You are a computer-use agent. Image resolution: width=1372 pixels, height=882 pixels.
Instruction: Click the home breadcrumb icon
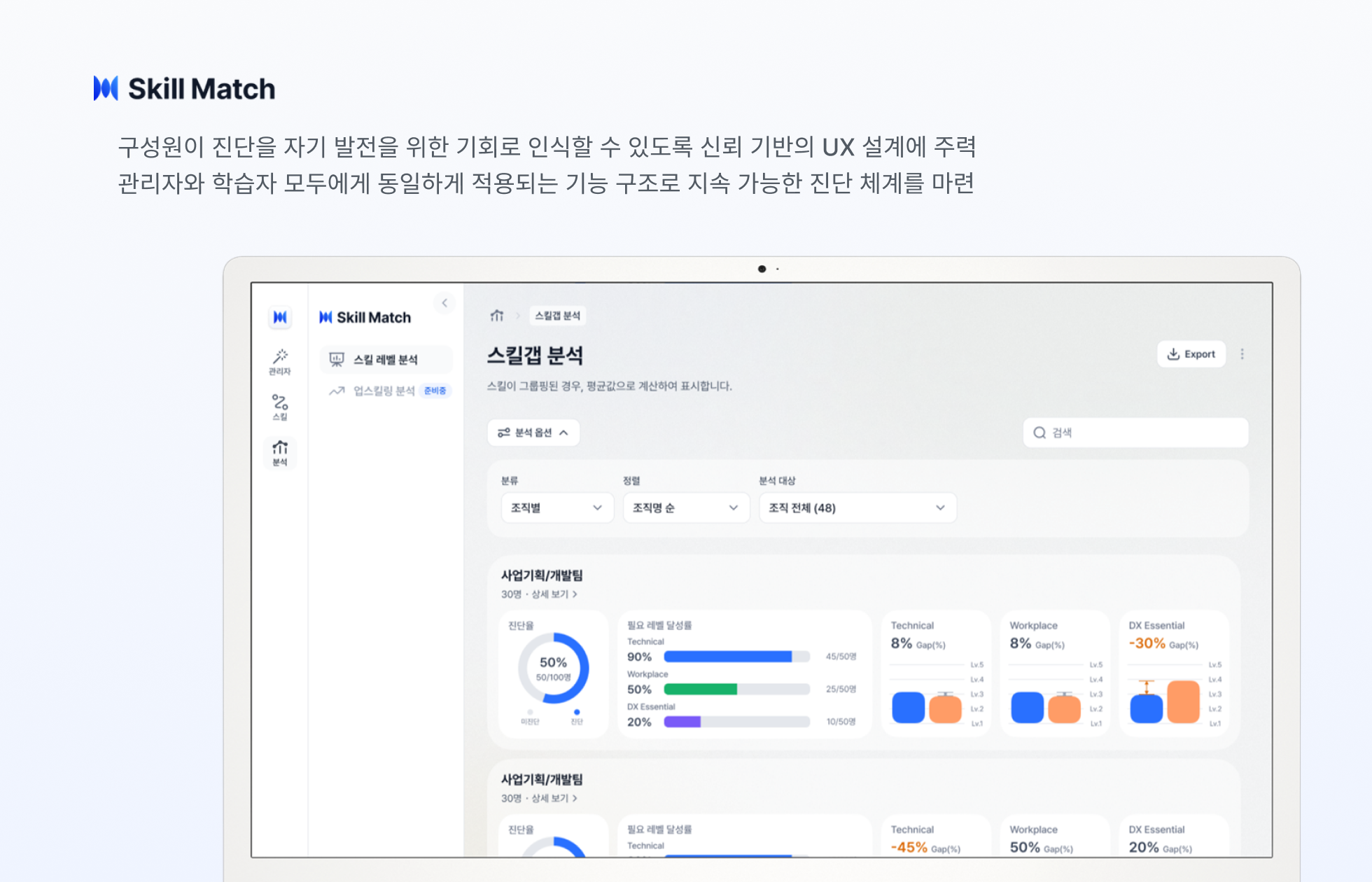tap(497, 316)
